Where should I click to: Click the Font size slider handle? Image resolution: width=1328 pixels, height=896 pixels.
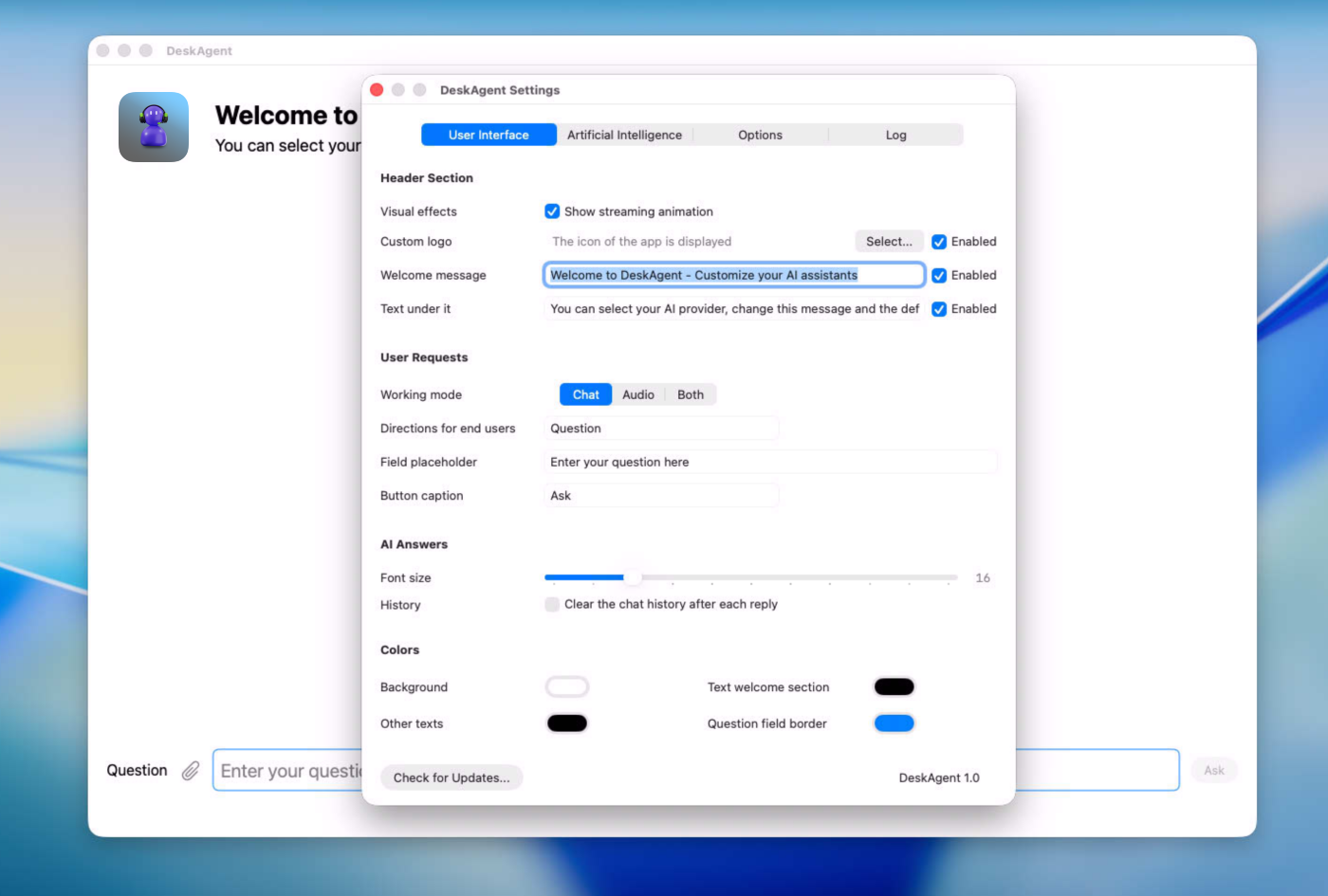coord(632,577)
